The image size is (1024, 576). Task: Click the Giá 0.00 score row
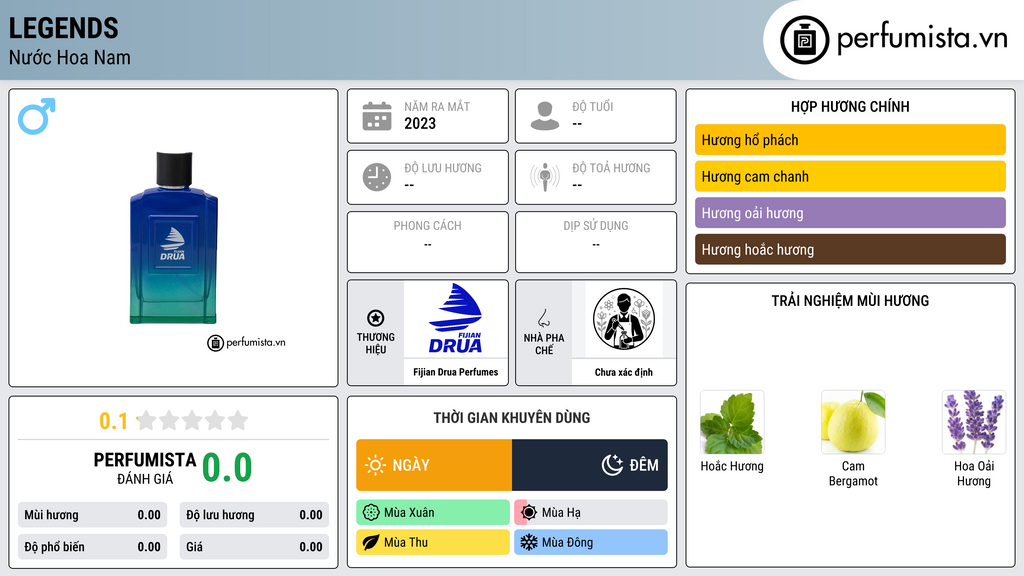tap(254, 547)
